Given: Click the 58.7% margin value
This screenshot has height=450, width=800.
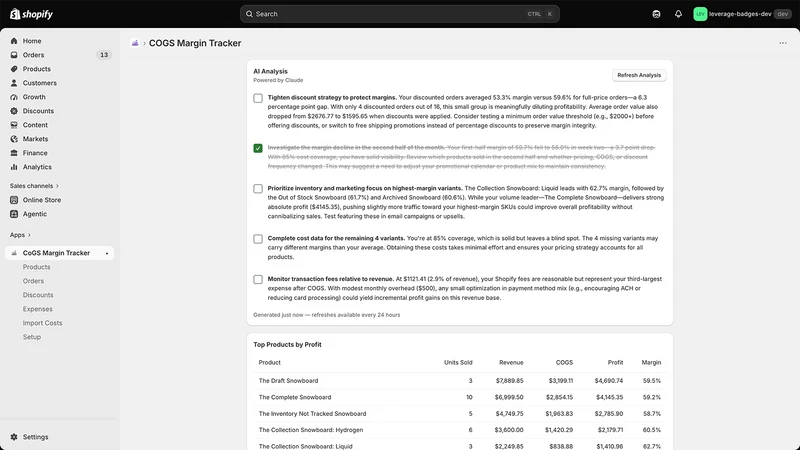Looking at the screenshot, I should pyautogui.click(x=652, y=414).
